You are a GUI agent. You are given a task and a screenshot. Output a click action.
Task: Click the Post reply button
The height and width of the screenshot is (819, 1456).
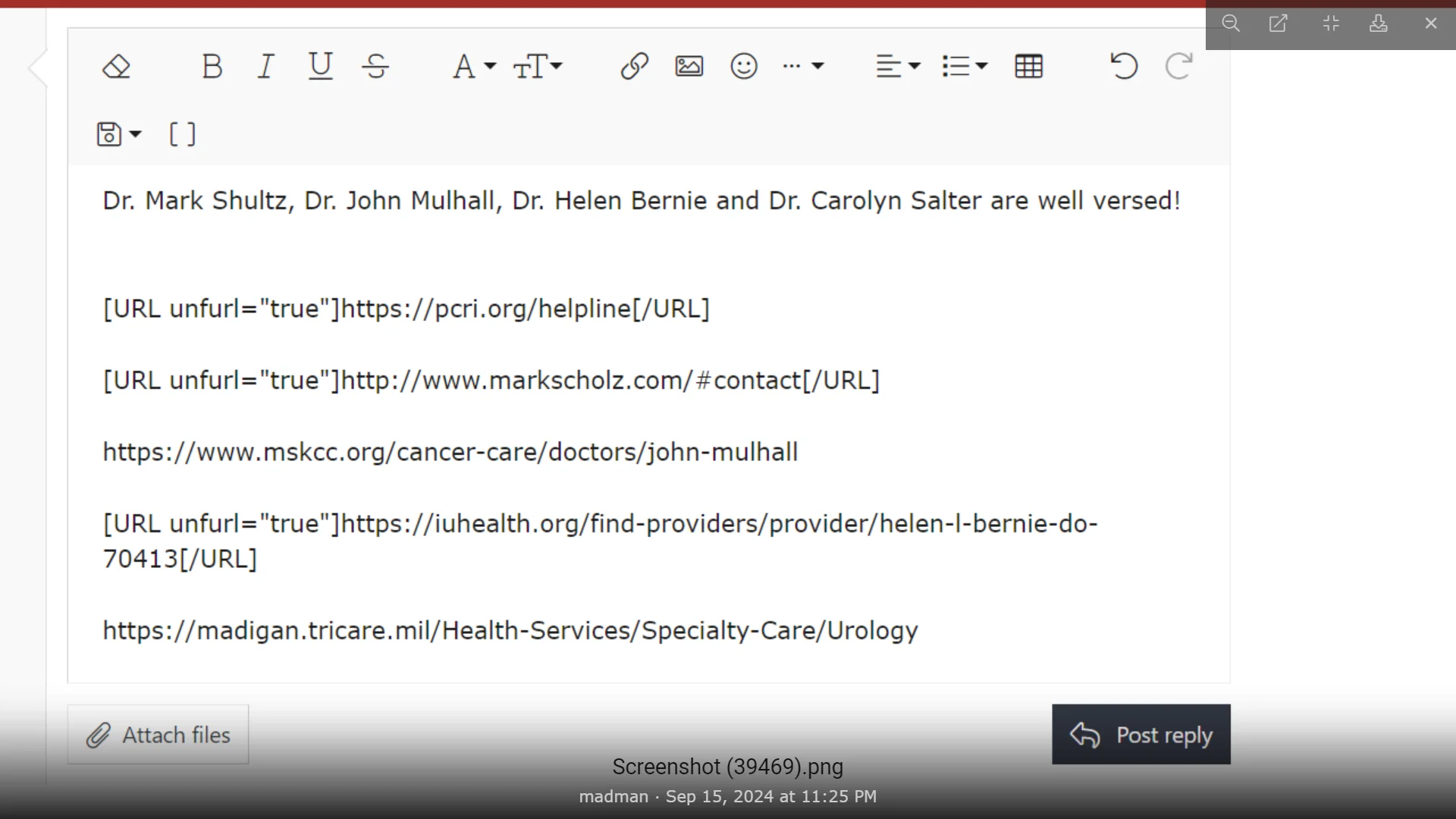click(1141, 734)
